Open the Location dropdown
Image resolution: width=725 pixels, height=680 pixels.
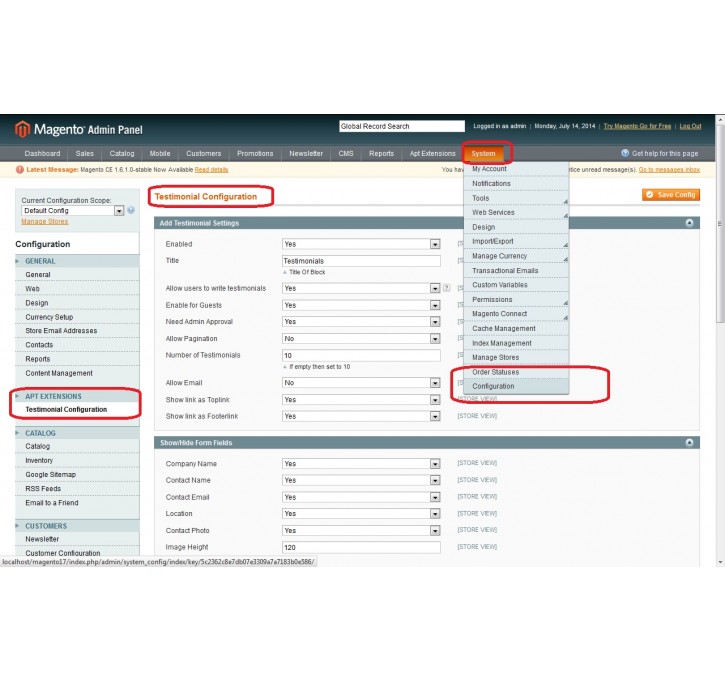[x=361, y=514]
